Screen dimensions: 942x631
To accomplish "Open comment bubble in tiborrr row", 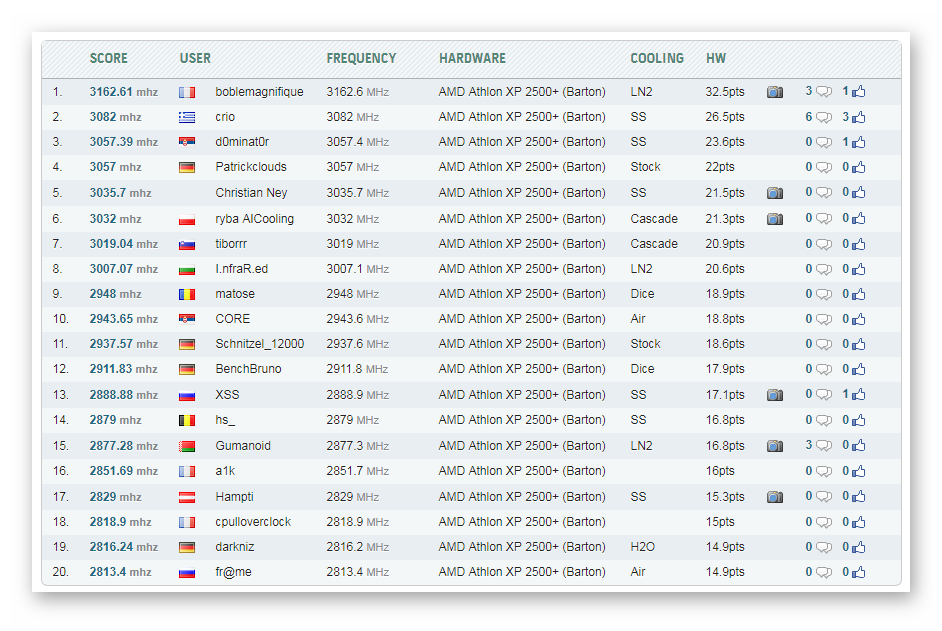I will 824,245.
